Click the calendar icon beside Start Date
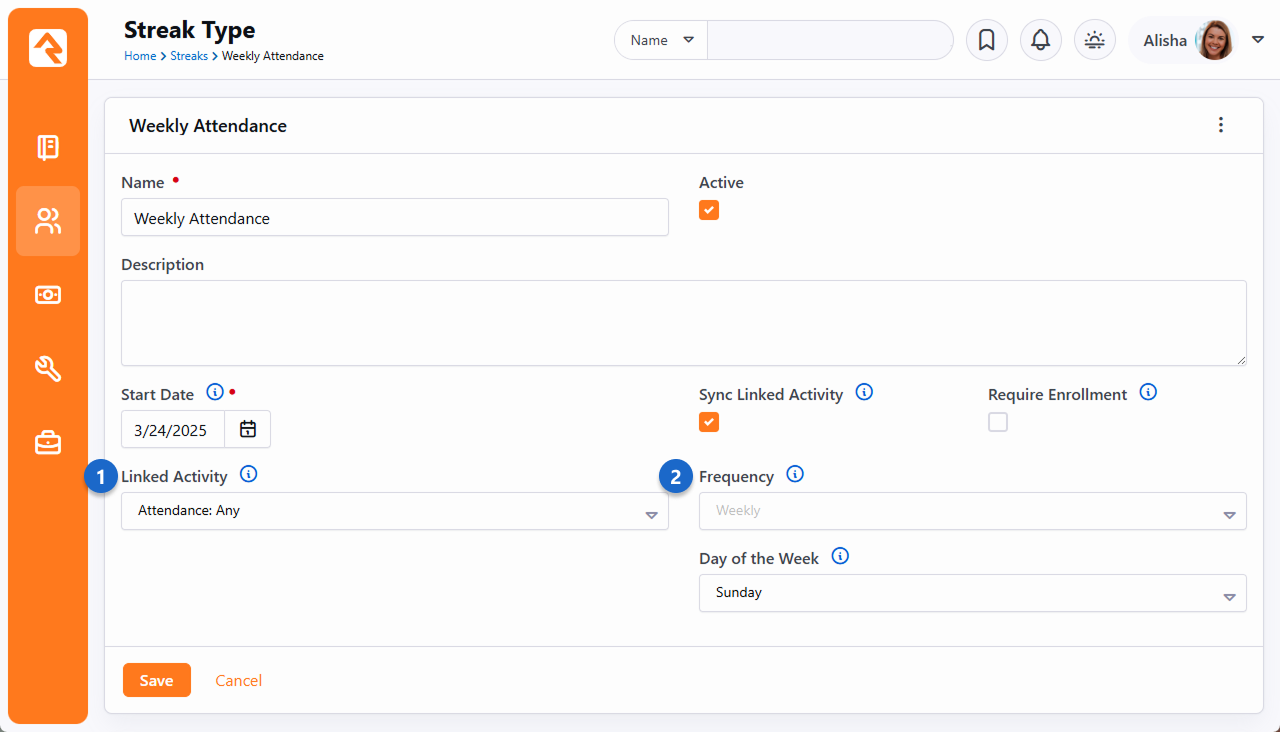This screenshot has height=732, width=1280. (248, 429)
